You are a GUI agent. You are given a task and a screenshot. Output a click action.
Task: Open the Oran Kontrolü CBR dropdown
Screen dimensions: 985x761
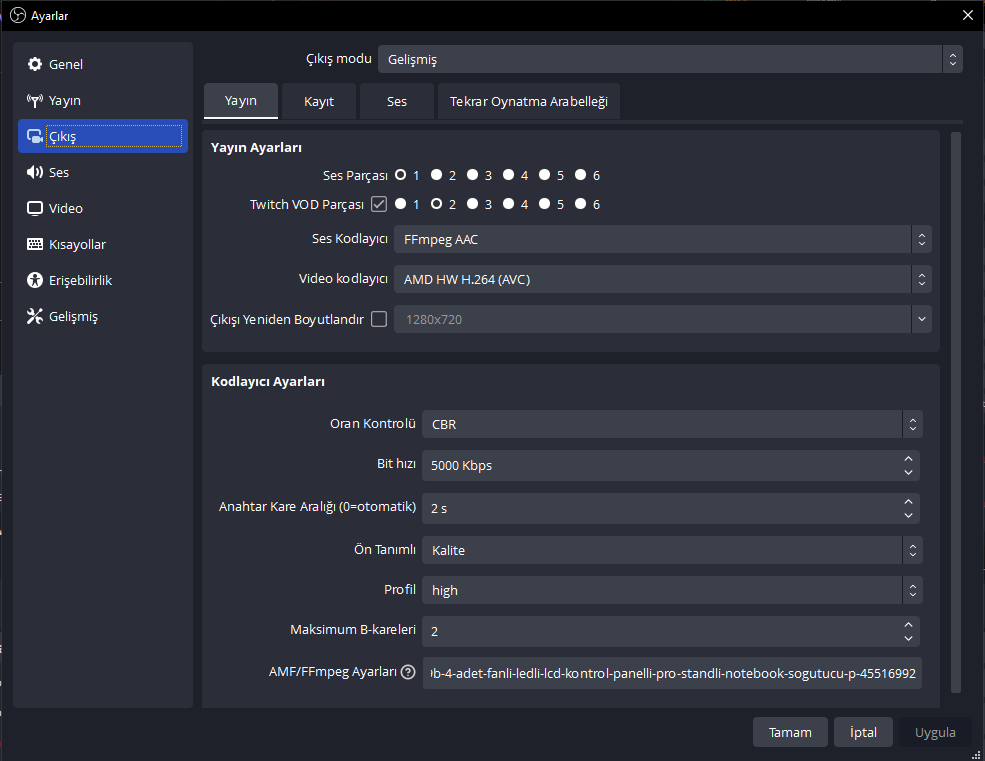coord(671,424)
